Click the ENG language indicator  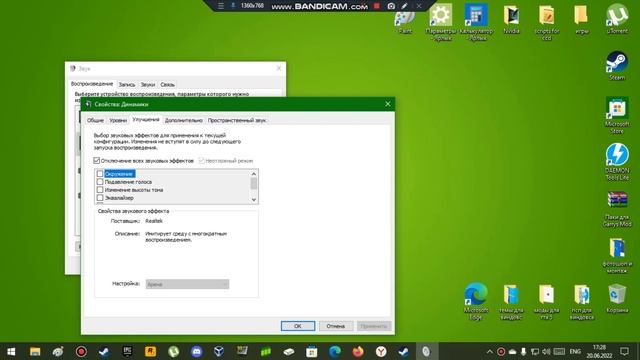(575, 351)
